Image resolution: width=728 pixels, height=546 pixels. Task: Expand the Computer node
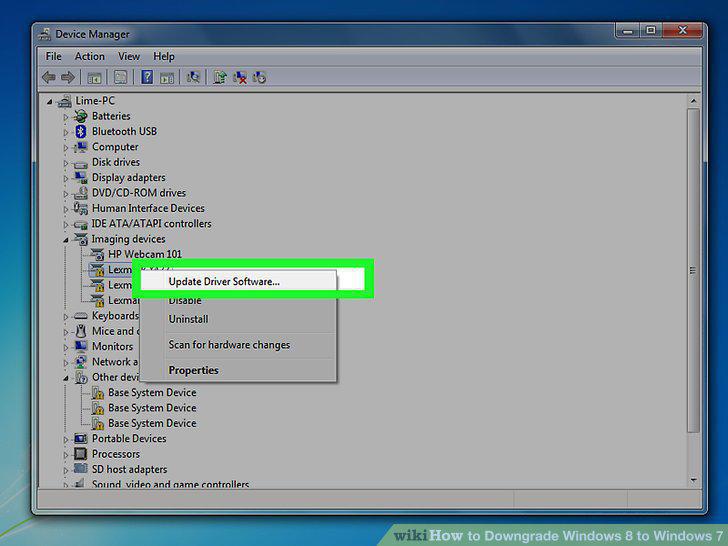coord(65,148)
